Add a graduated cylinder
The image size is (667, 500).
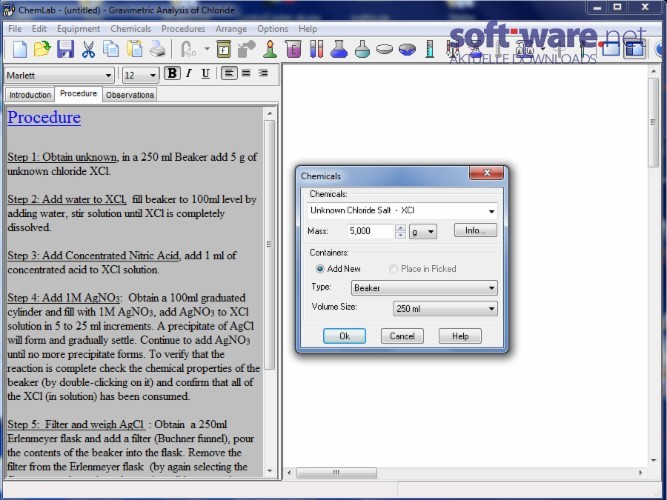point(430,49)
